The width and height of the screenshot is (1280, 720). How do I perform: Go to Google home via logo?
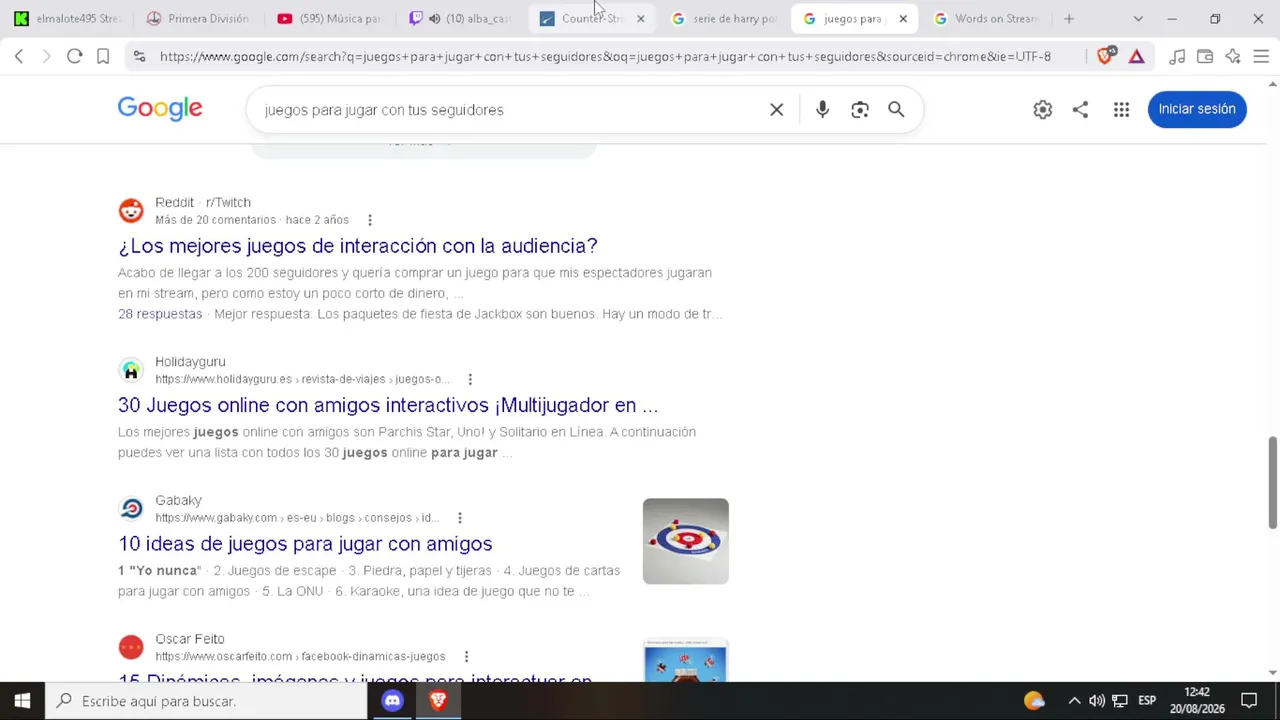point(160,109)
